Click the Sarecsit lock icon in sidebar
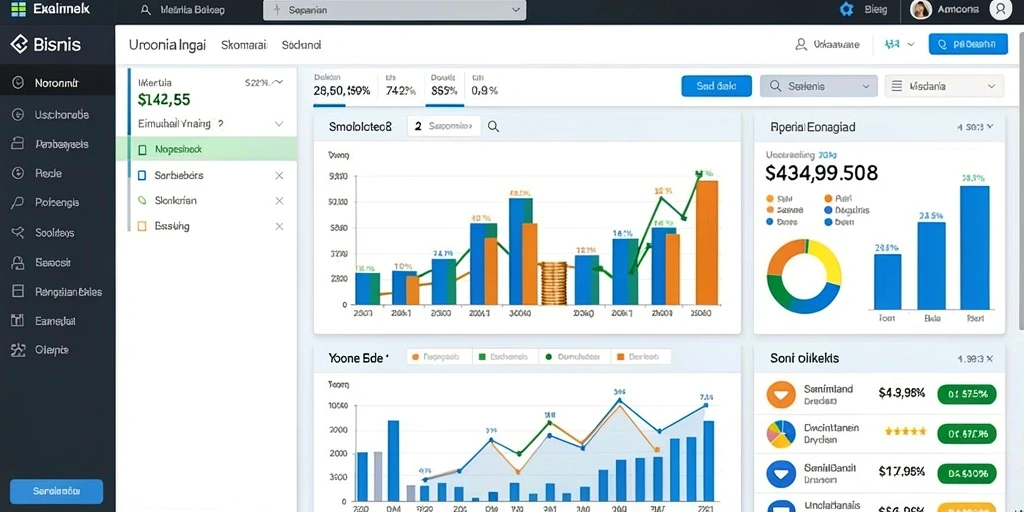 [18, 263]
